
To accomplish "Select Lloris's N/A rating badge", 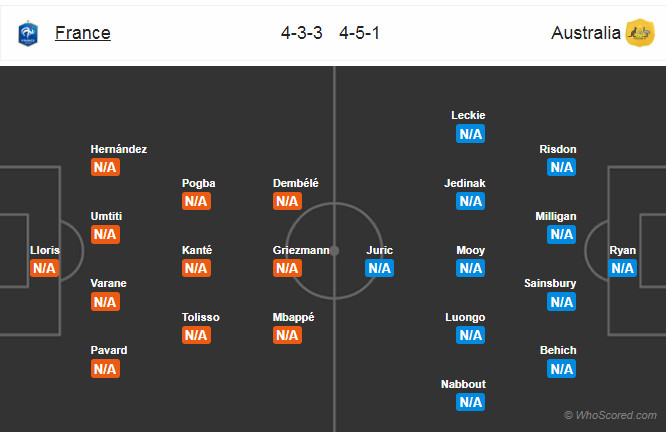I will (44, 268).
